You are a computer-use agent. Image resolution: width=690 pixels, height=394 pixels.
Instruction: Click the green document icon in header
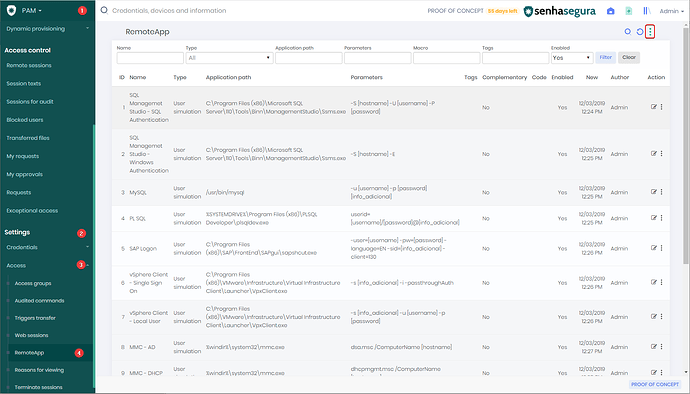click(628, 11)
